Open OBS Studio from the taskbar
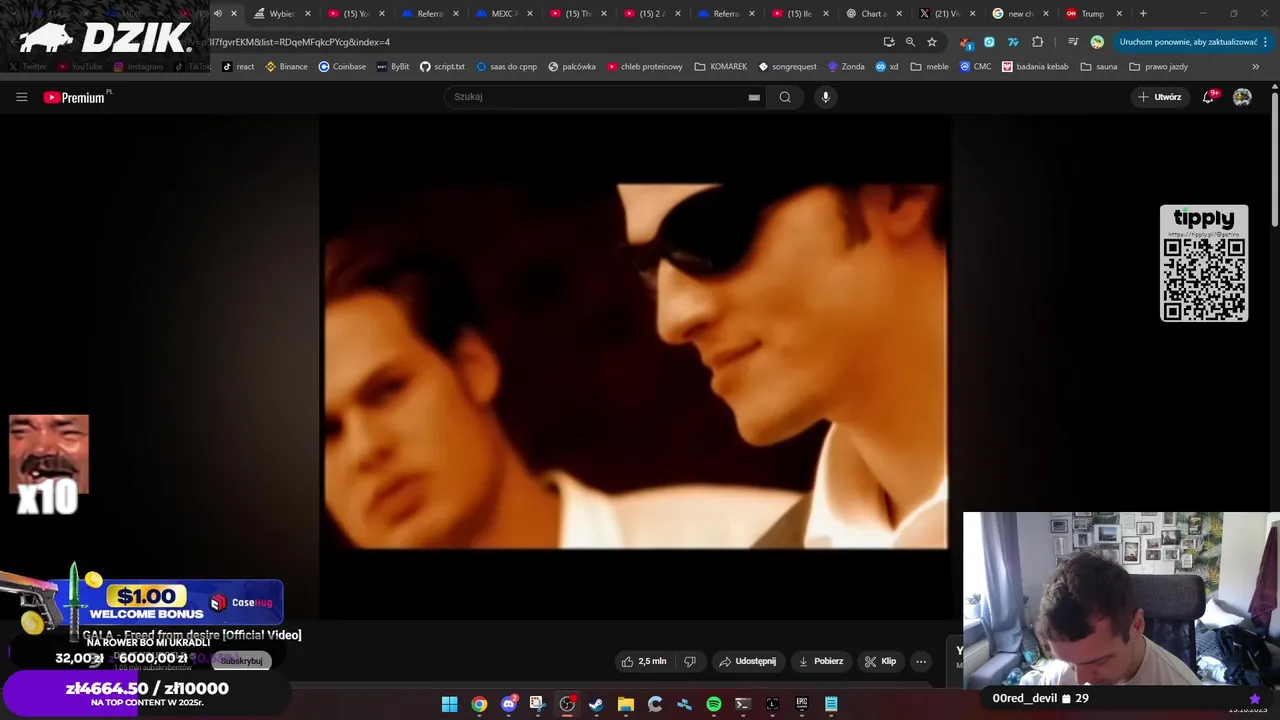The width and height of the screenshot is (1280, 720). 567,704
